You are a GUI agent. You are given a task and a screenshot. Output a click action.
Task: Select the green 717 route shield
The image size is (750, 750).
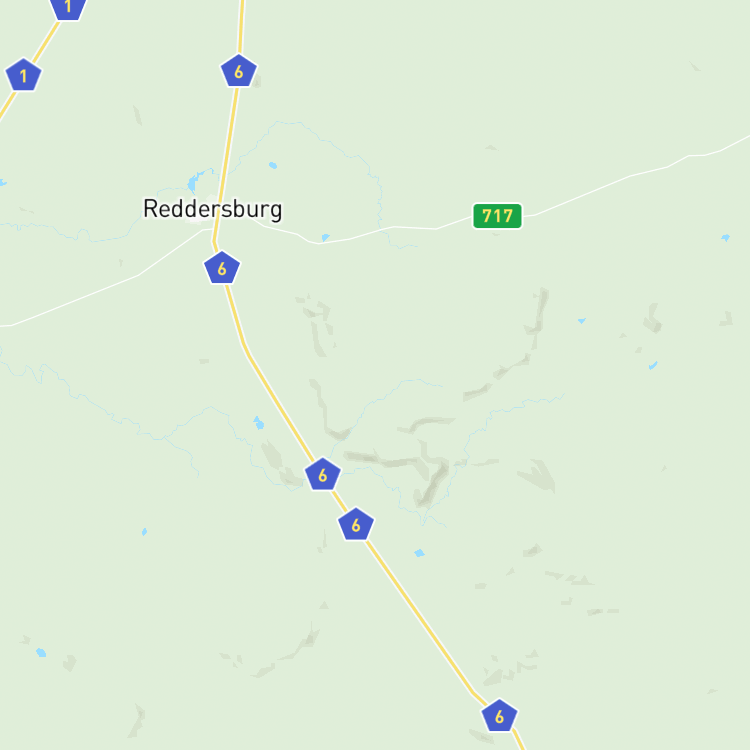pos(497,216)
